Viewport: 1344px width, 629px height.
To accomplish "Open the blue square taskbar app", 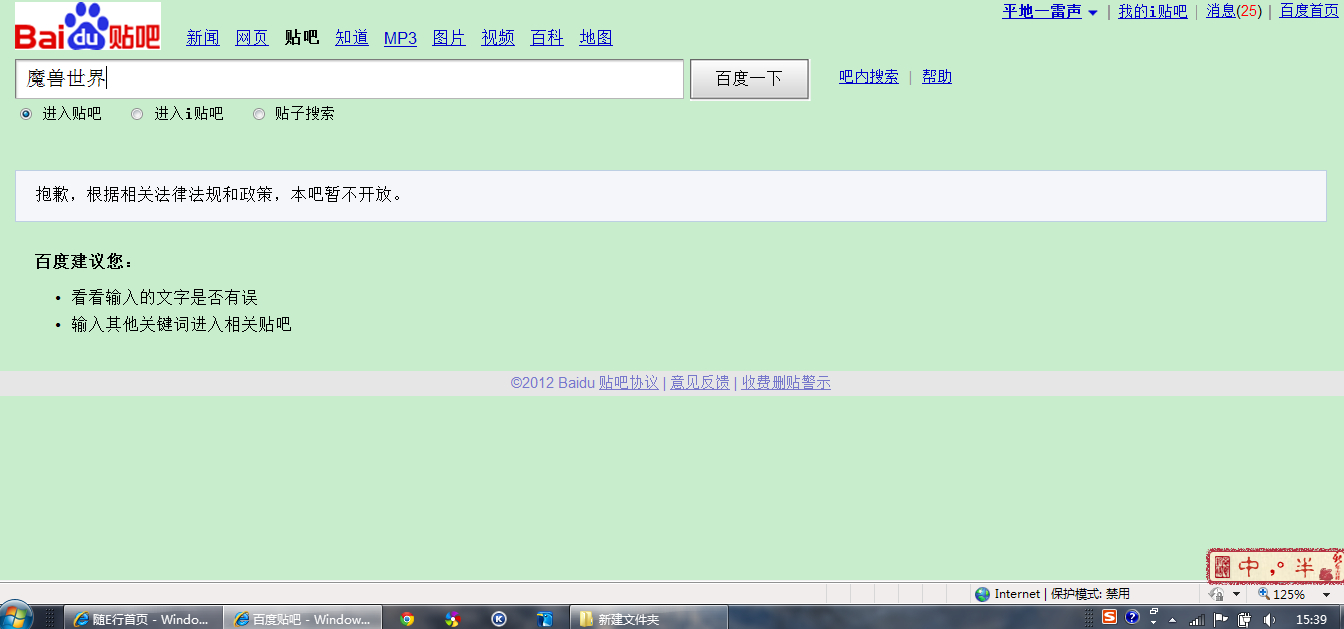I will 545,619.
